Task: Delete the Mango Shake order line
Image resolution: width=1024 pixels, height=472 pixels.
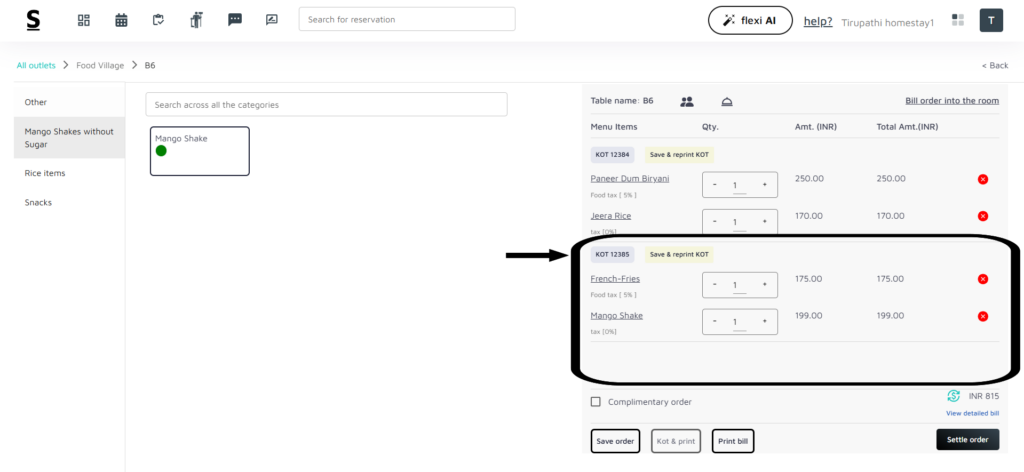Action: (x=982, y=316)
